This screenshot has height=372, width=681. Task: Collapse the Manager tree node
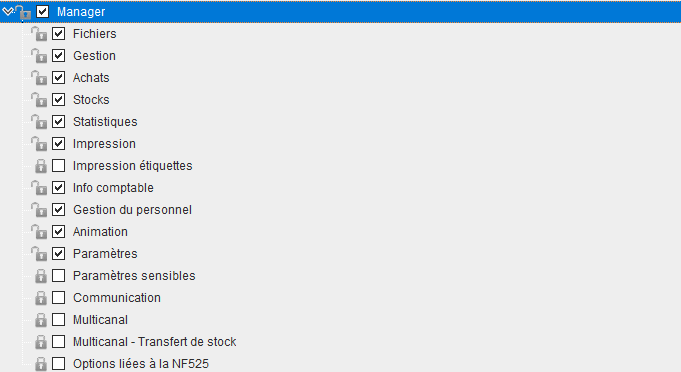(7, 11)
